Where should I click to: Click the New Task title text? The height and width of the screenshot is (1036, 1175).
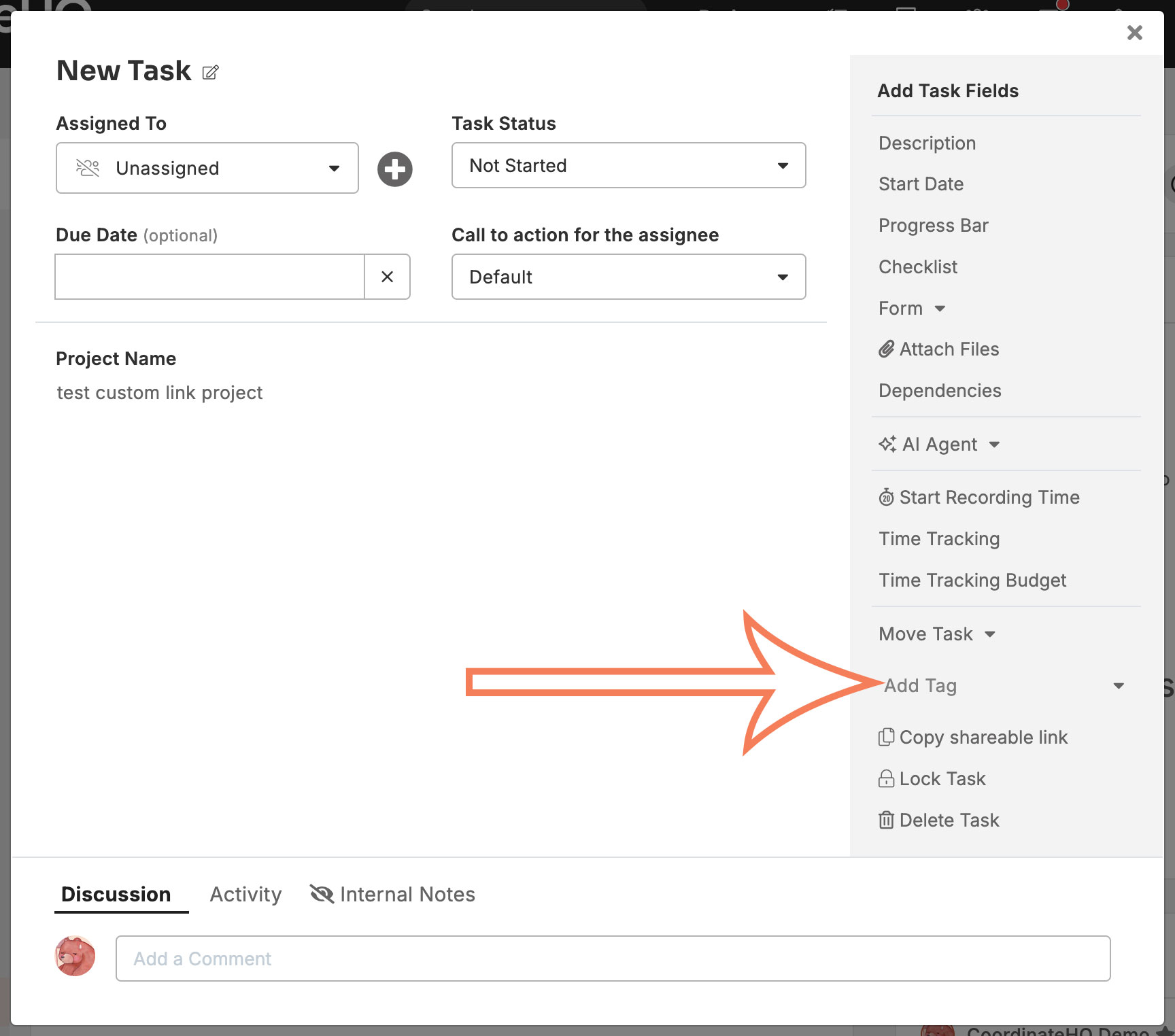124,71
